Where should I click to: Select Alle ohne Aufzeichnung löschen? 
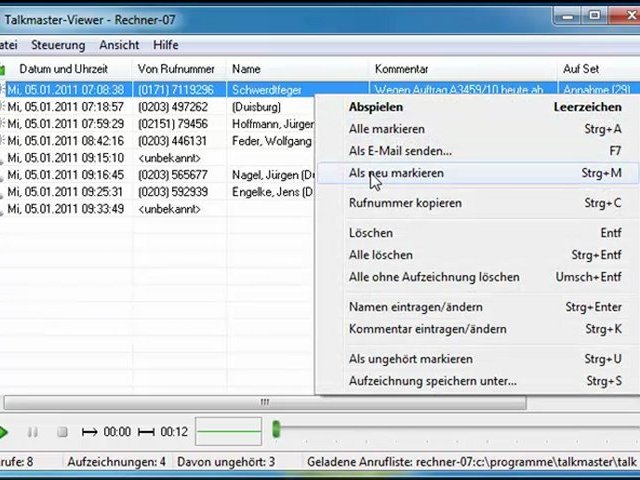(433, 277)
